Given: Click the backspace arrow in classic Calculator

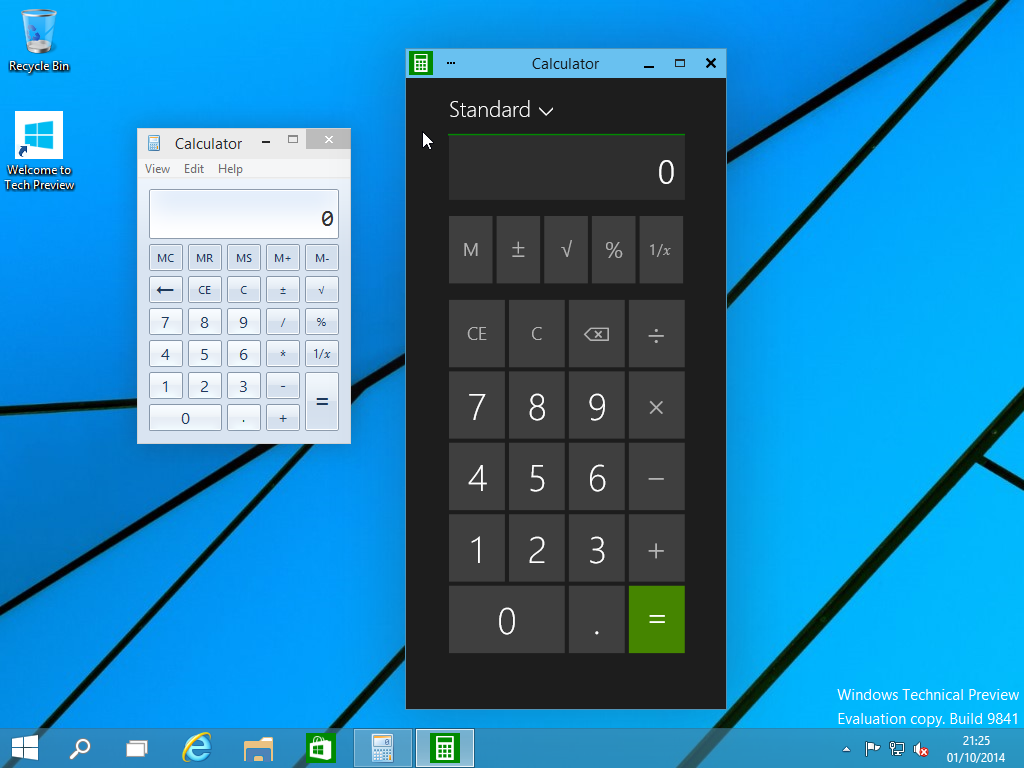Looking at the screenshot, I should [x=166, y=290].
